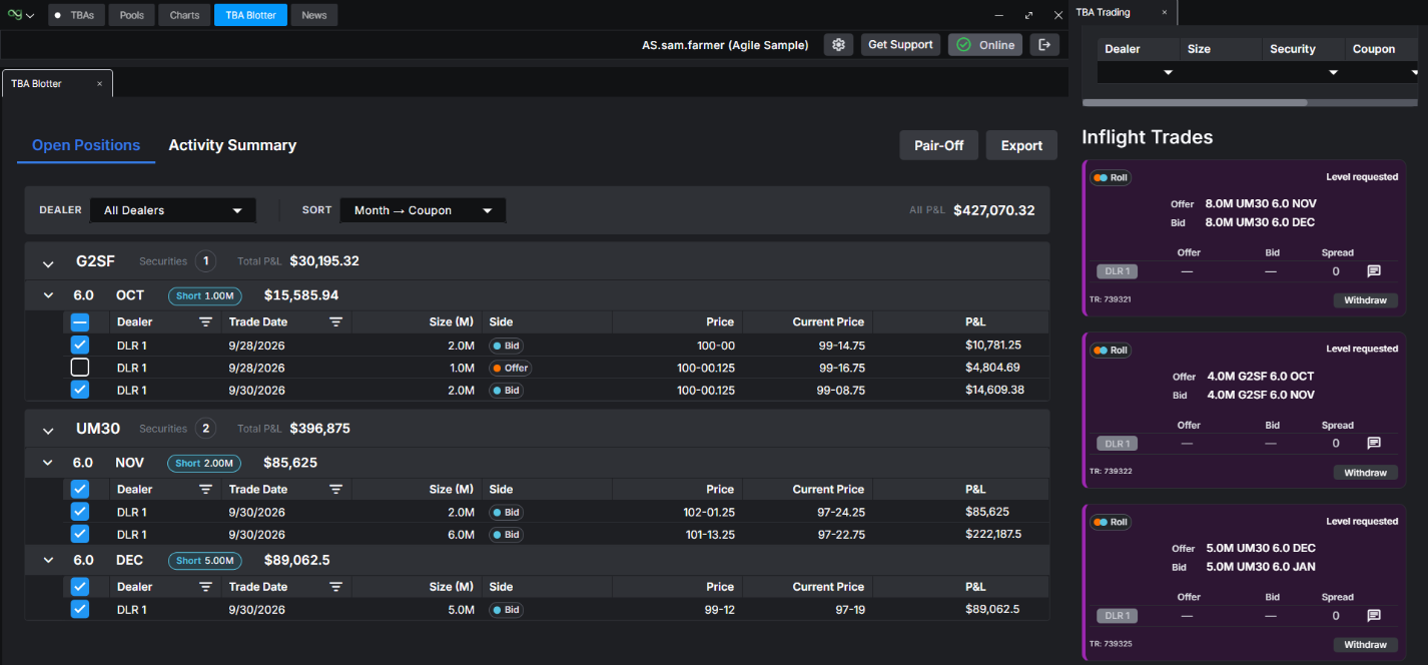The height and width of the screenshot is (665, 1428).
Task: Filter Trade Date column in G2SF OCT table
Action: (336, 322)
